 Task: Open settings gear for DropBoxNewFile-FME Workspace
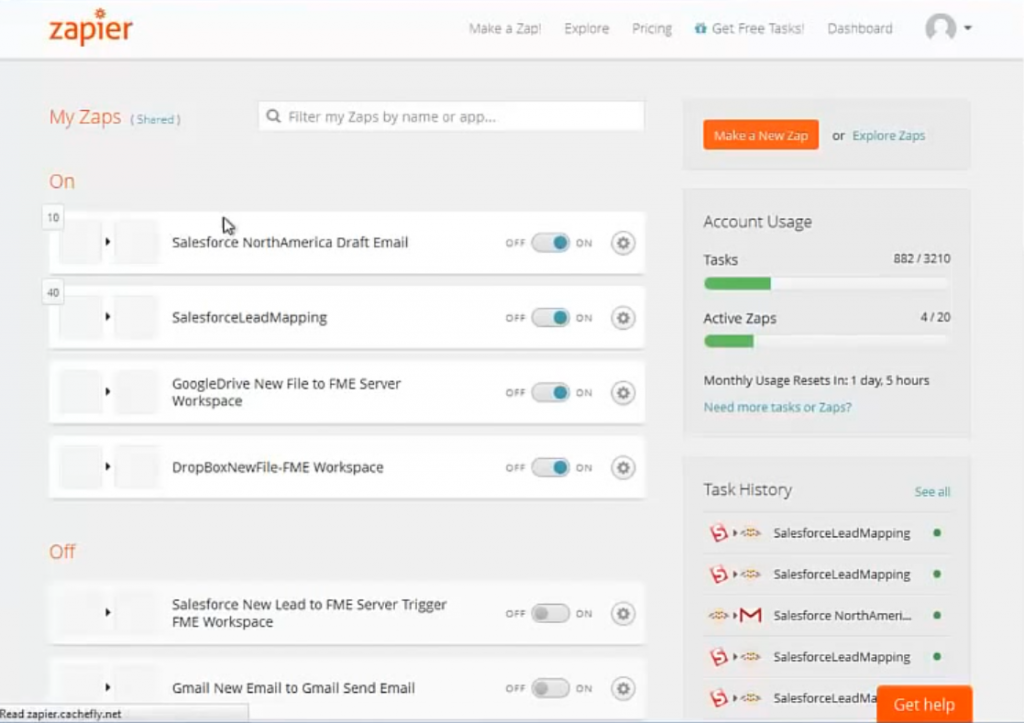623,468
